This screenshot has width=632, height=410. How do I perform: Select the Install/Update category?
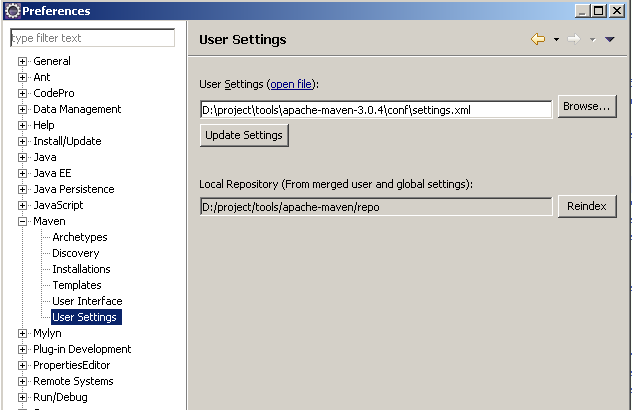coord(67,141)
